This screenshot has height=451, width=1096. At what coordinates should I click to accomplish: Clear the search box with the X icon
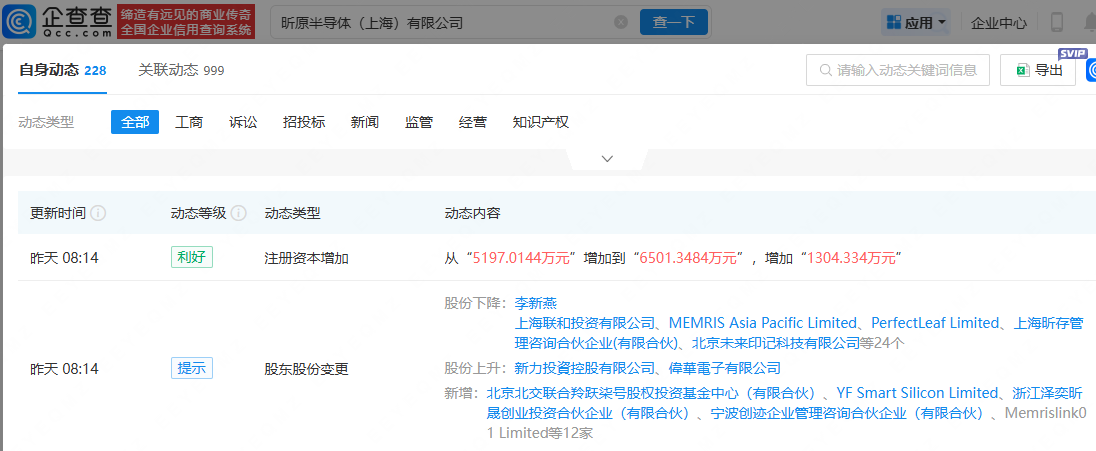[x=620, y=22]
